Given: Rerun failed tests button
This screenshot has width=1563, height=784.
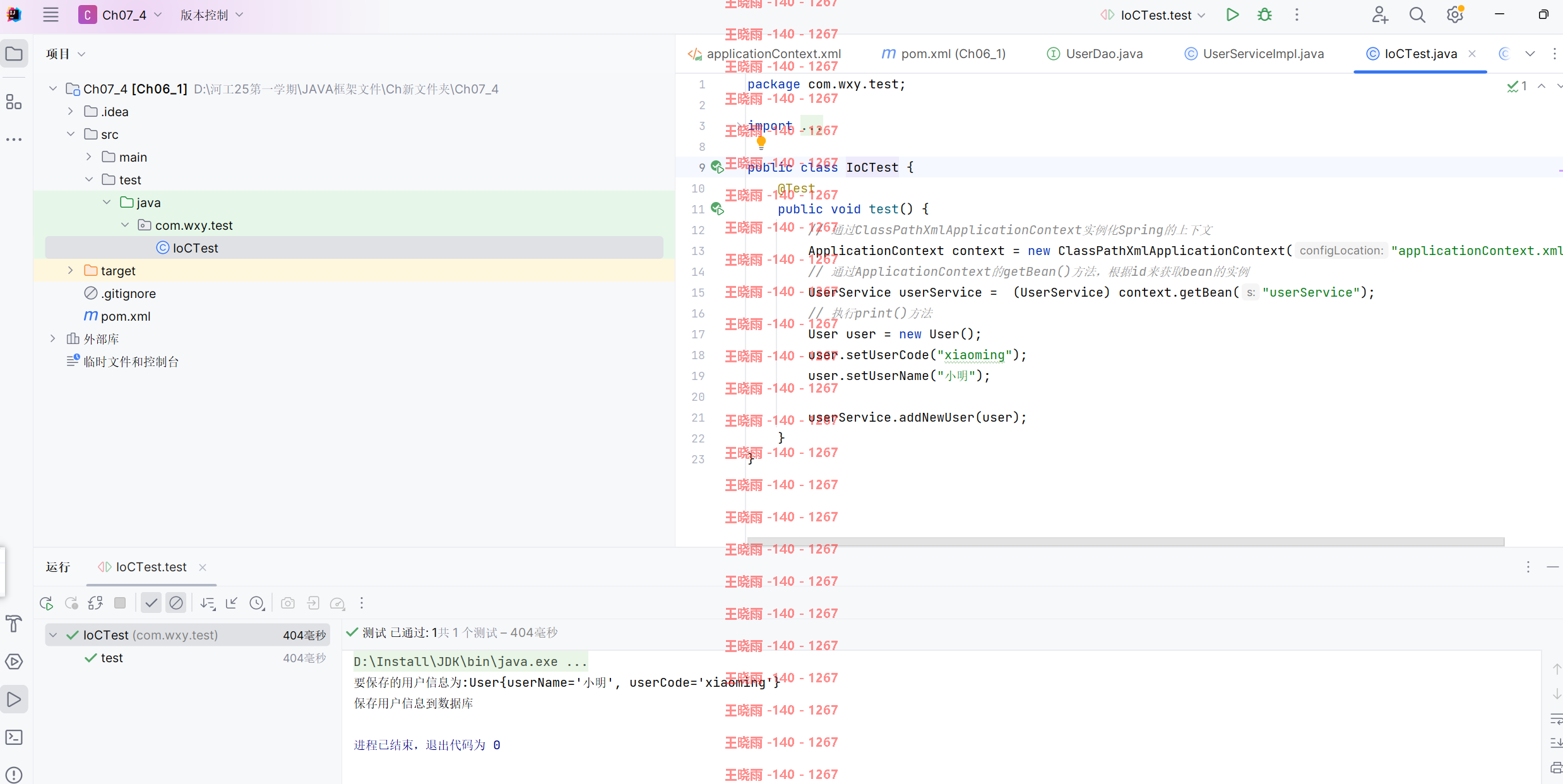Looking at the screenshot, I should (71, 603).
